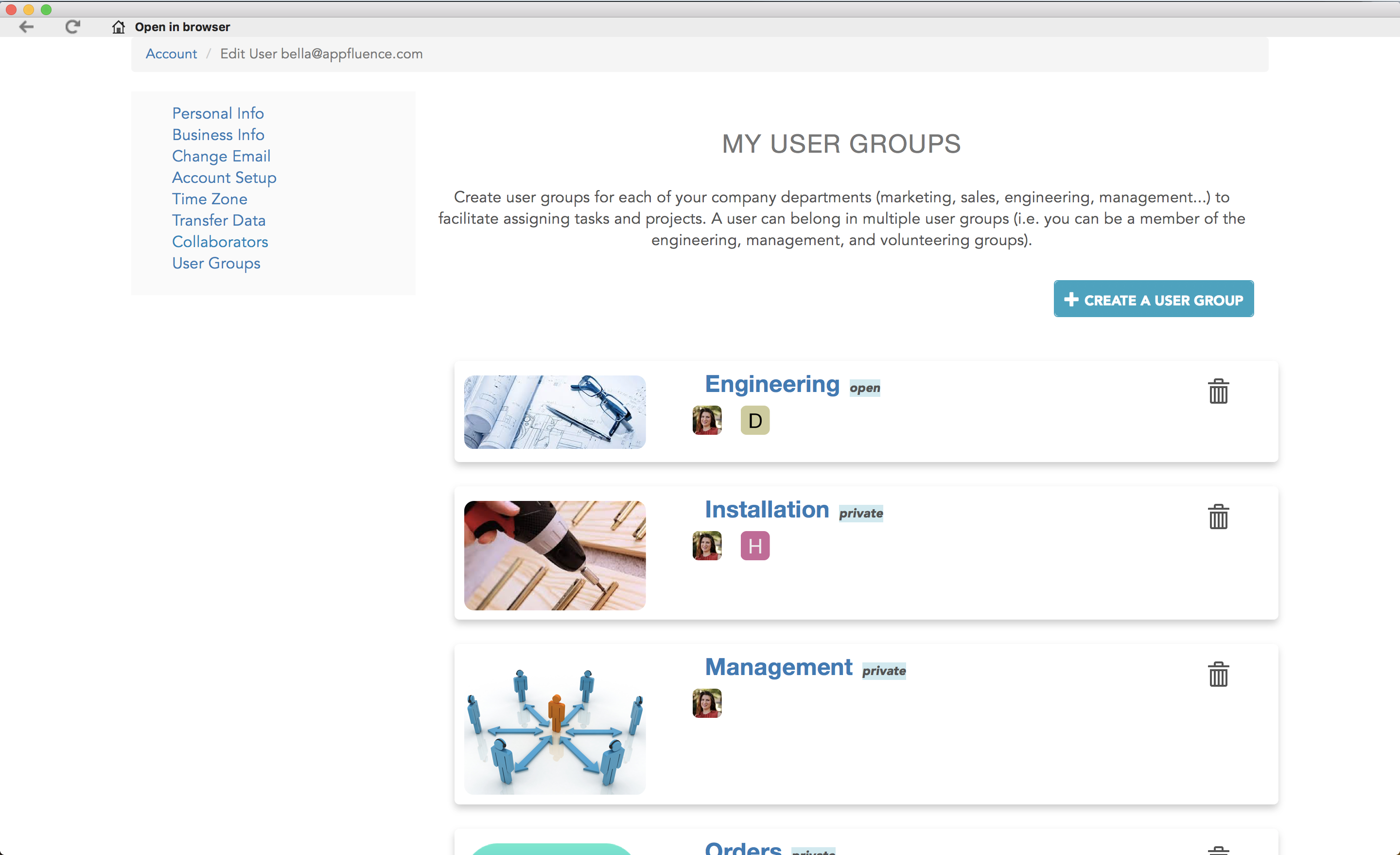Navigate to Account via the breadcrumb

(x=171, y=53)
